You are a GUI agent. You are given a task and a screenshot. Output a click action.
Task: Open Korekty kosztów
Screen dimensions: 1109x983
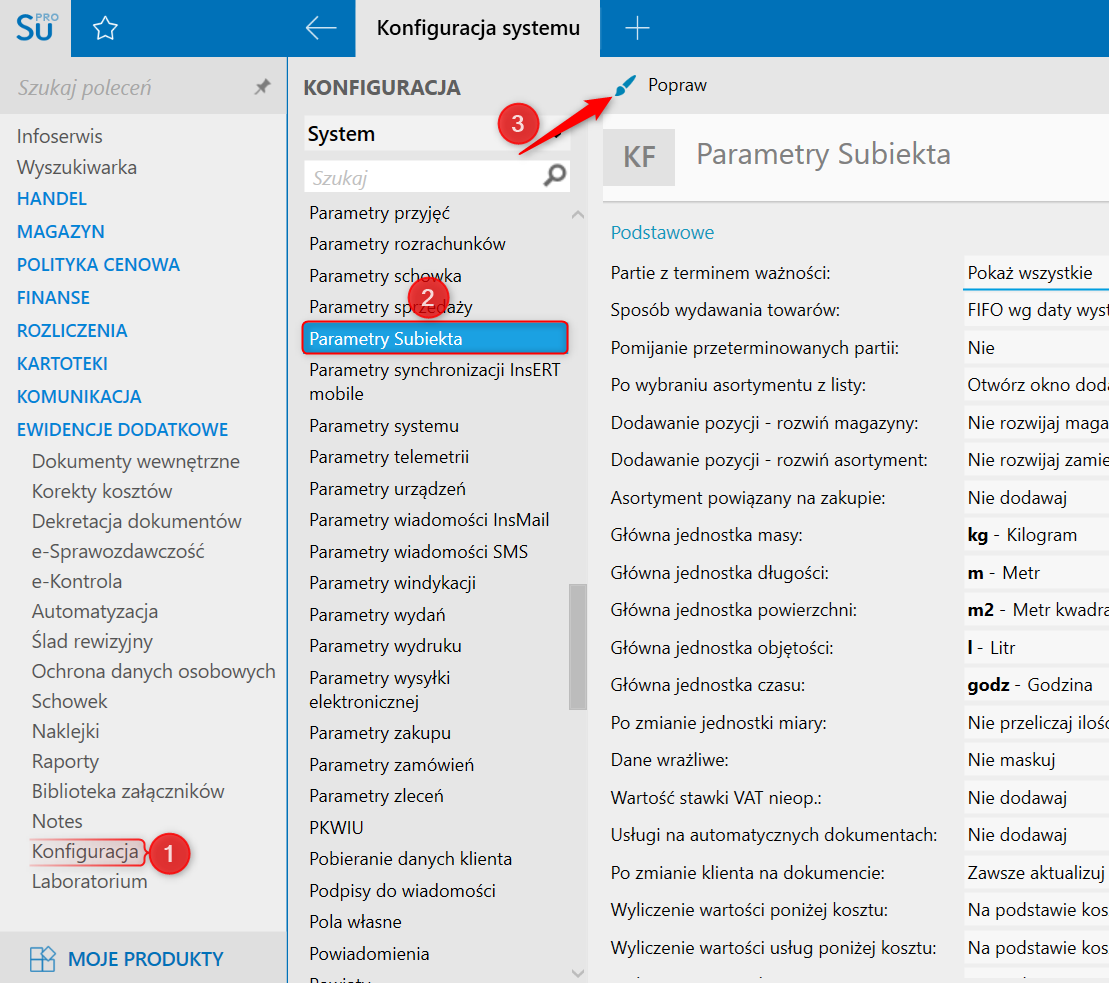[x=102, y=492]
